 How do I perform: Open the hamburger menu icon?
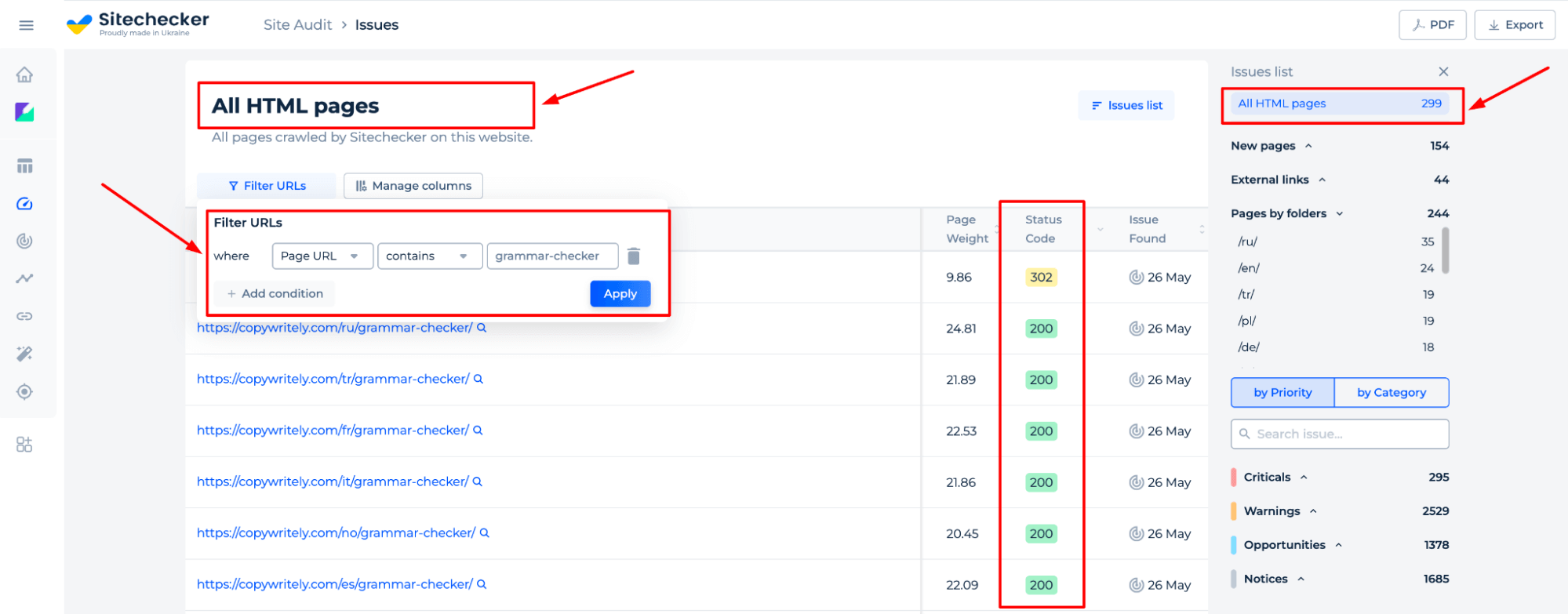[x=26, y=25]
